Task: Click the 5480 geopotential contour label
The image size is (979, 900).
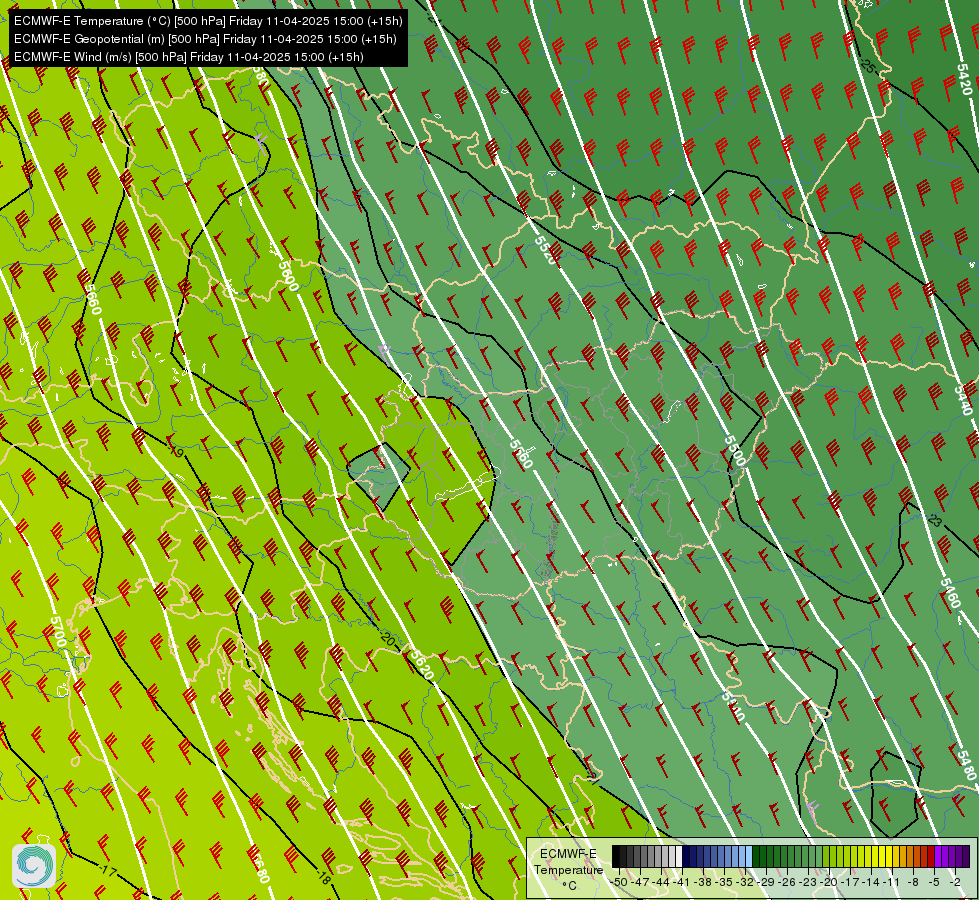Action: click(967, 764)
